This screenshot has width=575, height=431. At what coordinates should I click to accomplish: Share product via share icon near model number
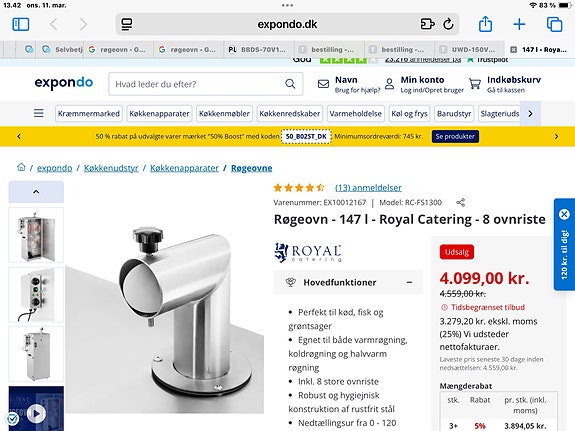[460, 202]
